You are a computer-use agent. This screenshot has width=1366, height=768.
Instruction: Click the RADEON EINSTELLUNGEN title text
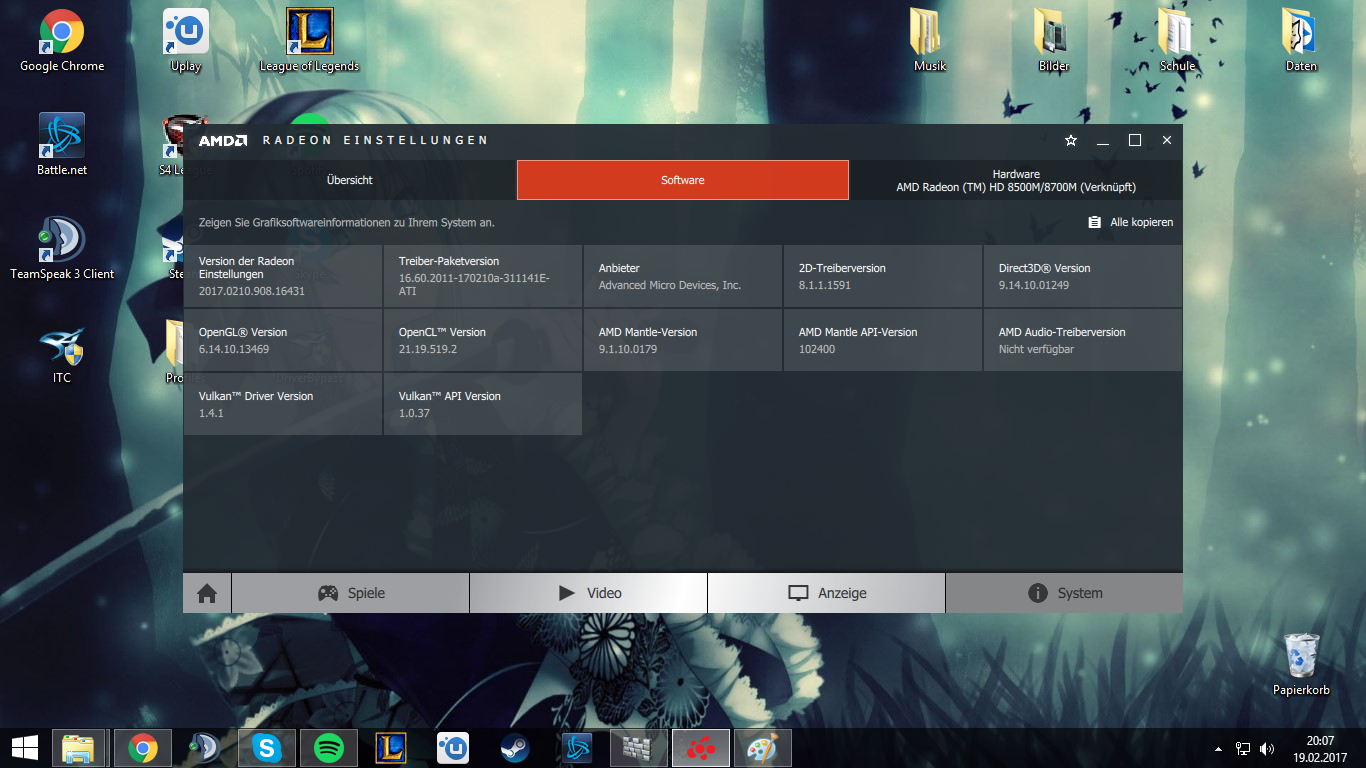point(375,141)
